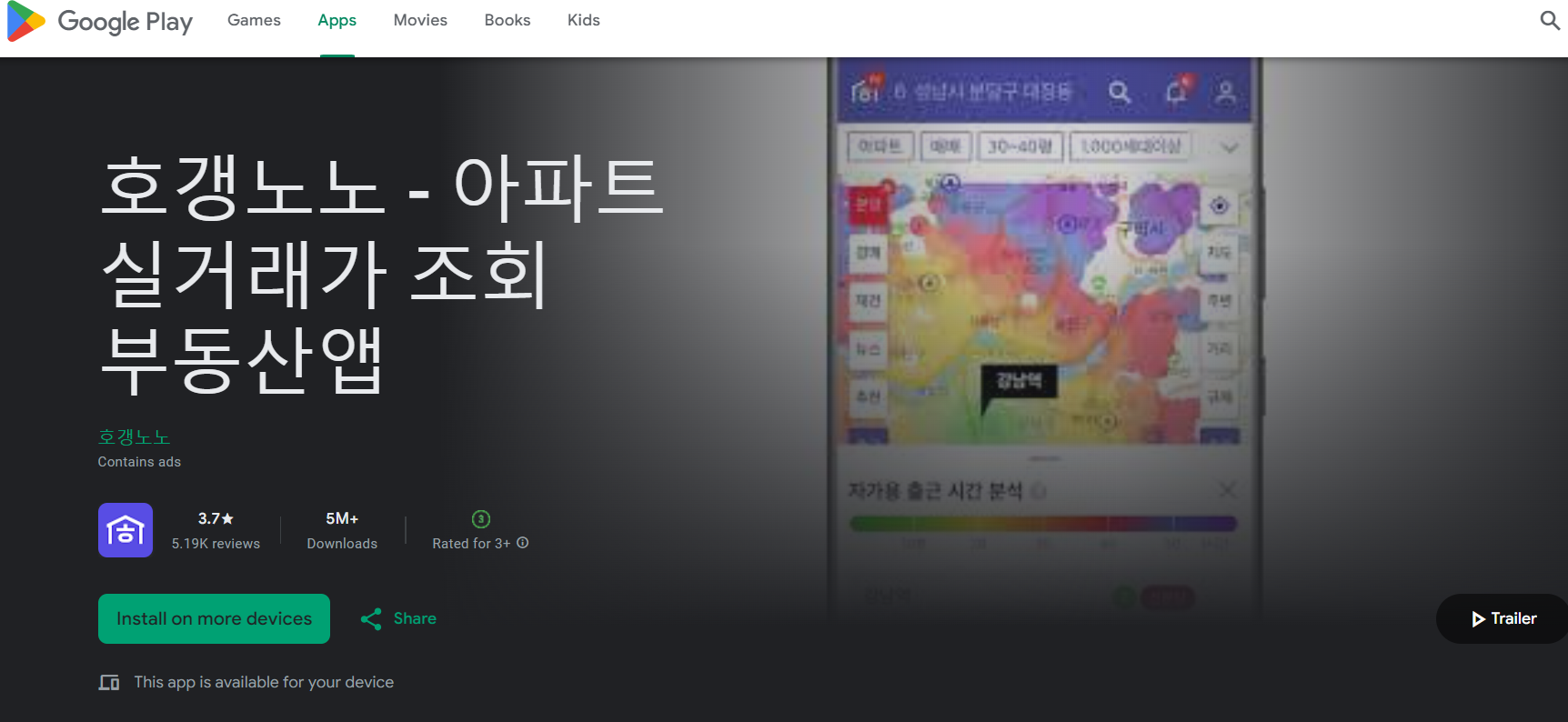Click the device availability icon
1568x722 pixels.
tap(109, 682)
